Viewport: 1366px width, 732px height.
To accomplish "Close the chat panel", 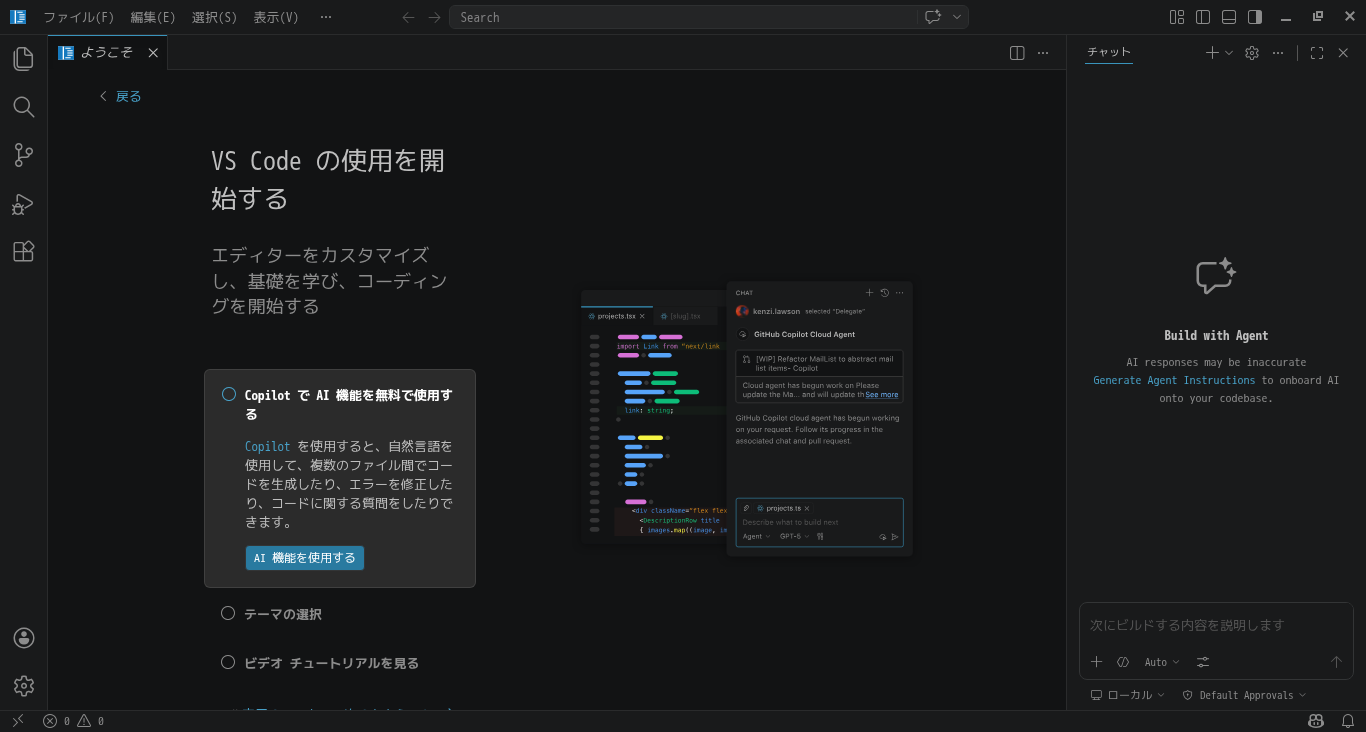I will pyautogui.click(x=1343, y=53).
